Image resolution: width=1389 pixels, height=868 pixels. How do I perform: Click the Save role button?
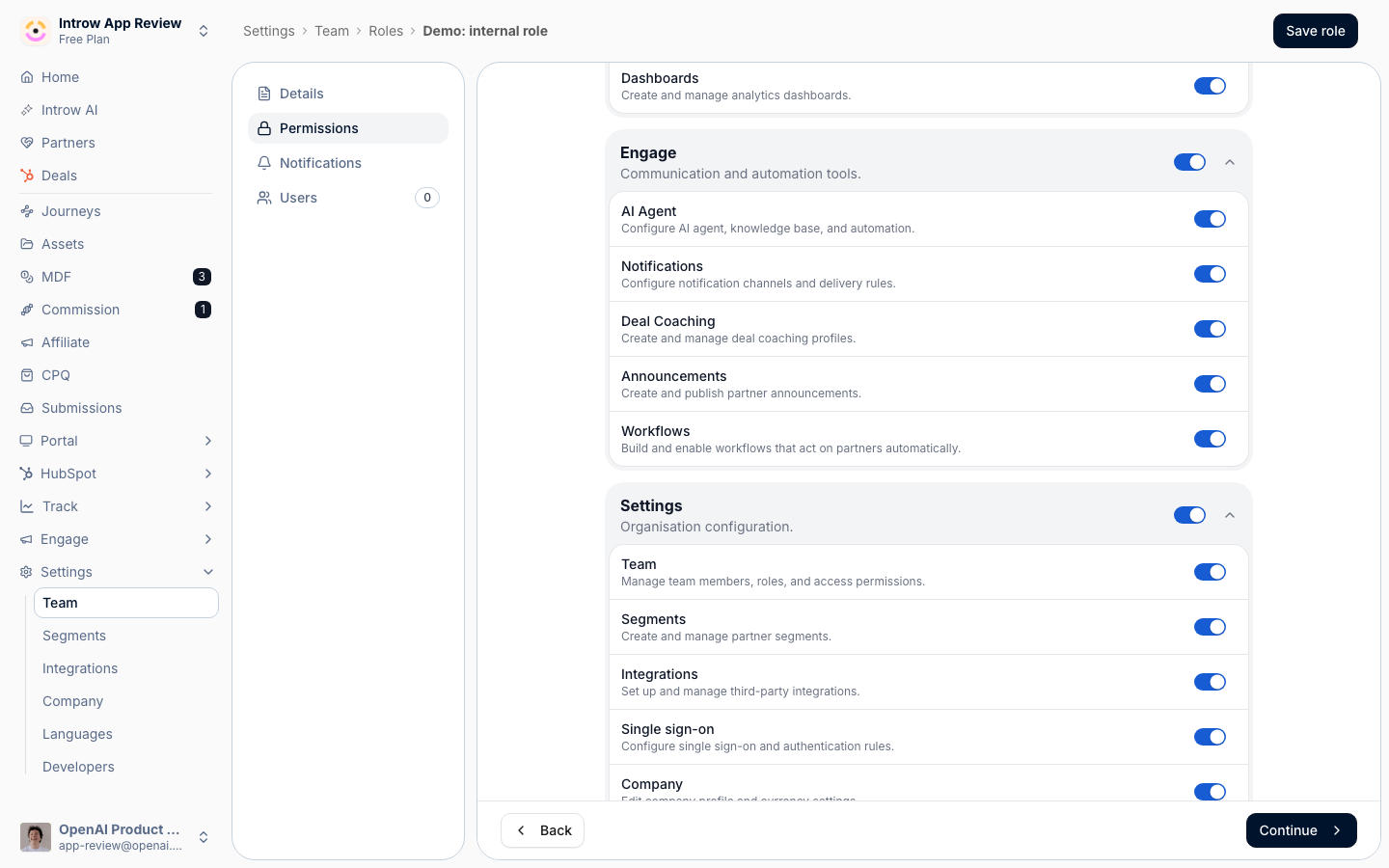click(1316, 31)
